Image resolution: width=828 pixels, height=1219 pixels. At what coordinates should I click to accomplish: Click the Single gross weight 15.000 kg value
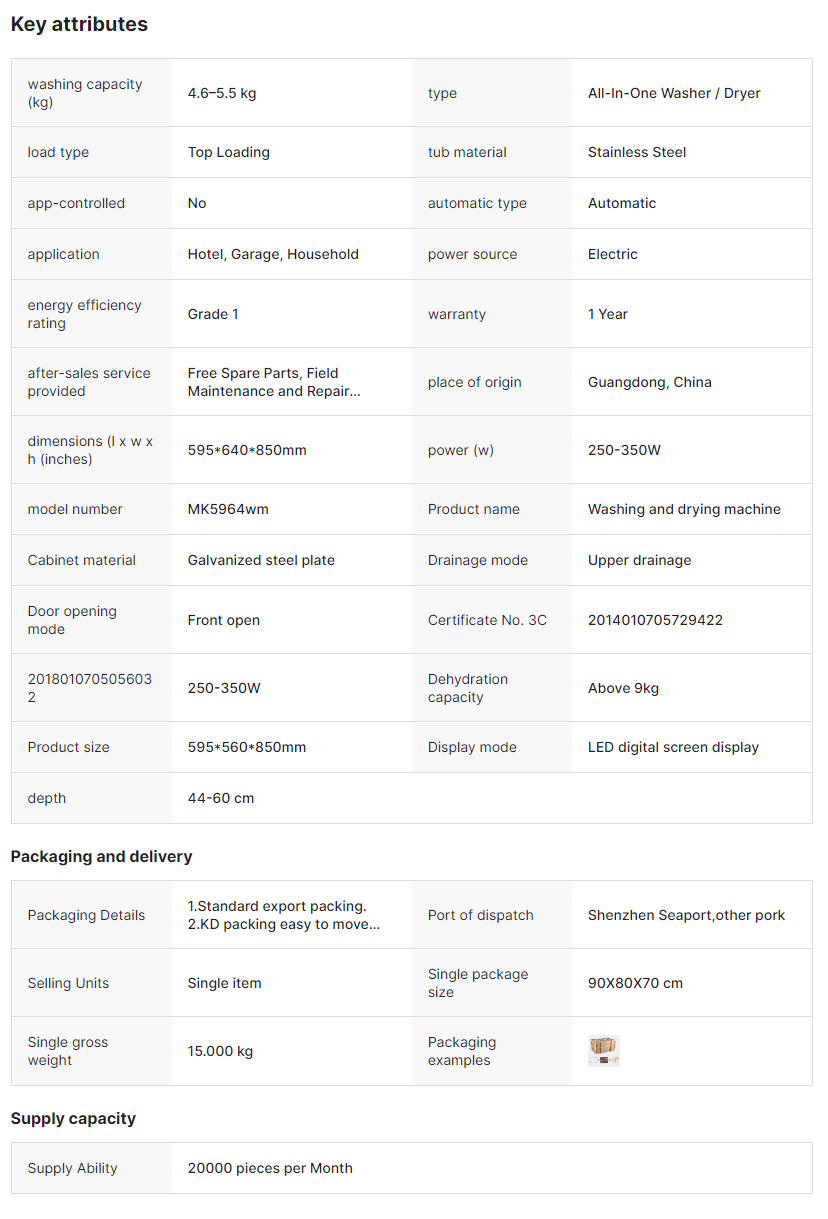click(220, 1051)
